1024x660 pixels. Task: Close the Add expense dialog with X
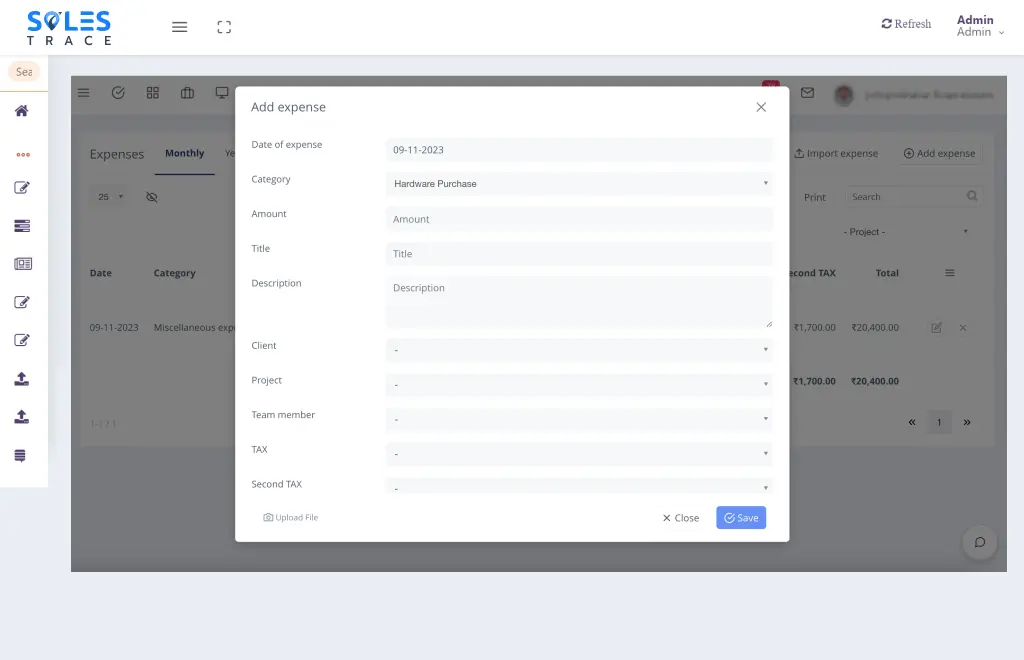[761, 107]
